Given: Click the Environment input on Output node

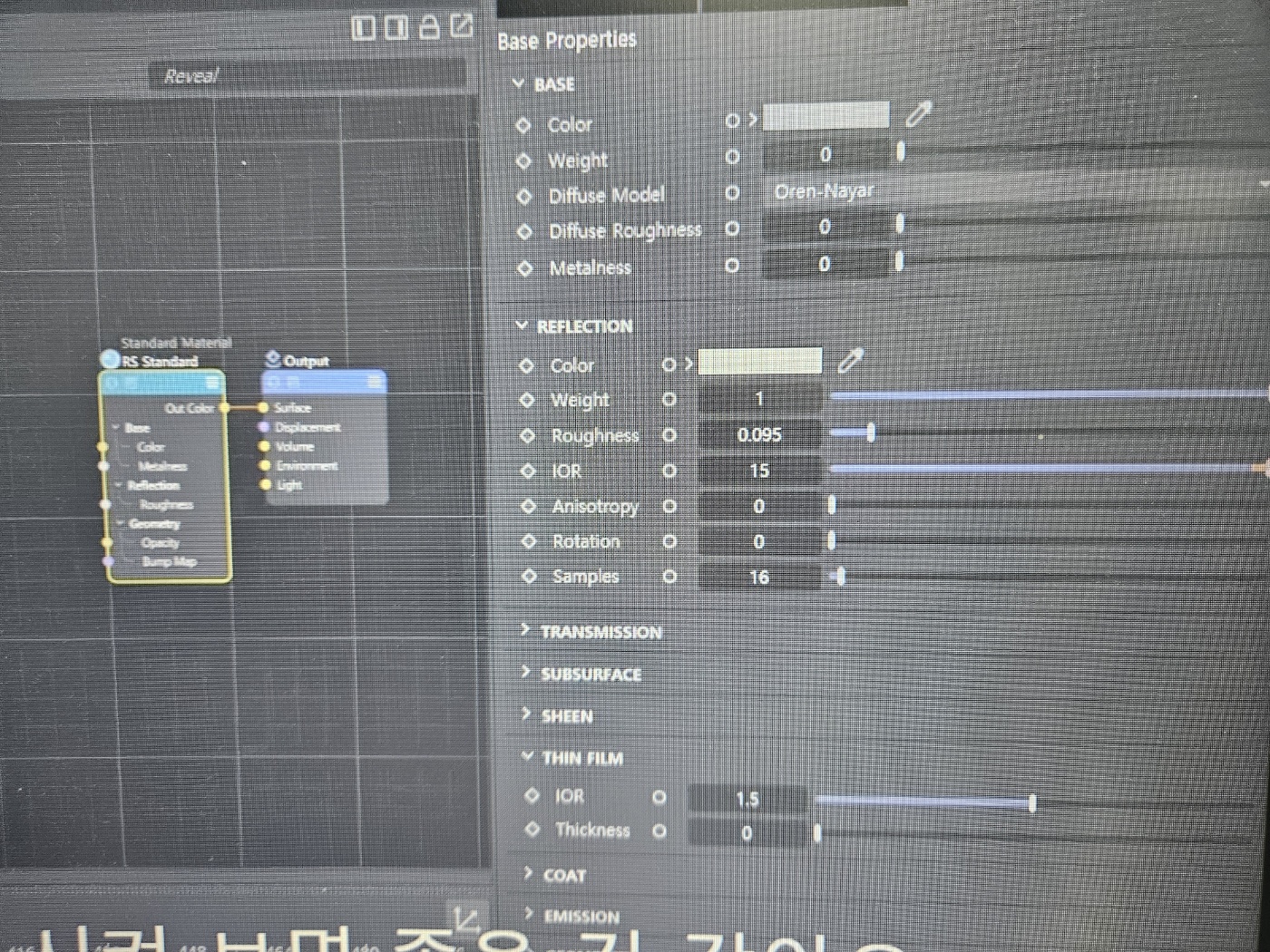Looking at the screenshot, I should [265, 465].
